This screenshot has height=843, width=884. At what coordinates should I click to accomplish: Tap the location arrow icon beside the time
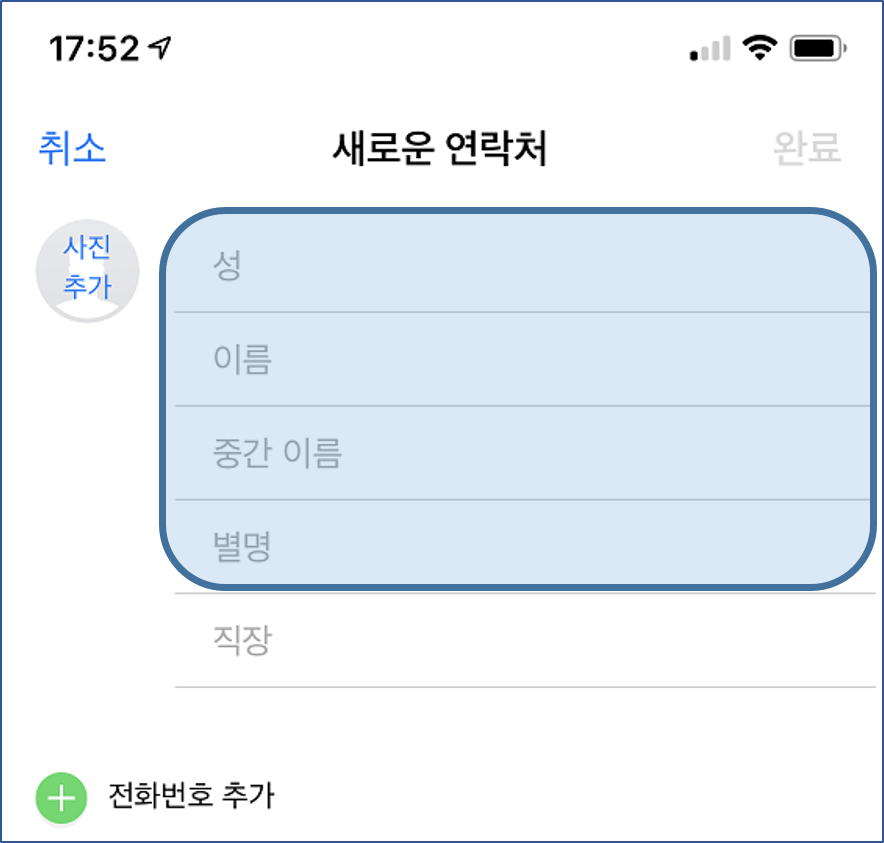click(x=160, y=48)
